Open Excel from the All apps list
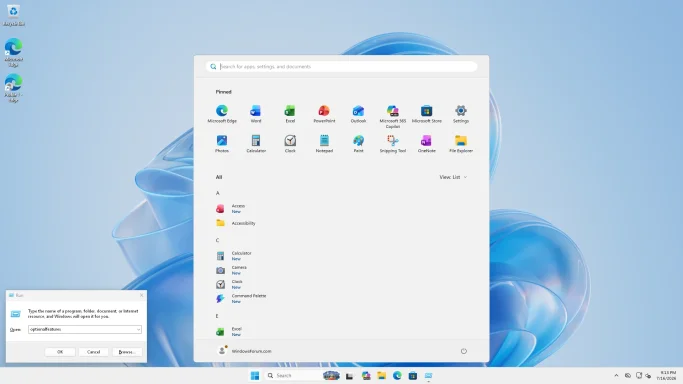Viewport: 683px width, 384px height. point(229,331)
